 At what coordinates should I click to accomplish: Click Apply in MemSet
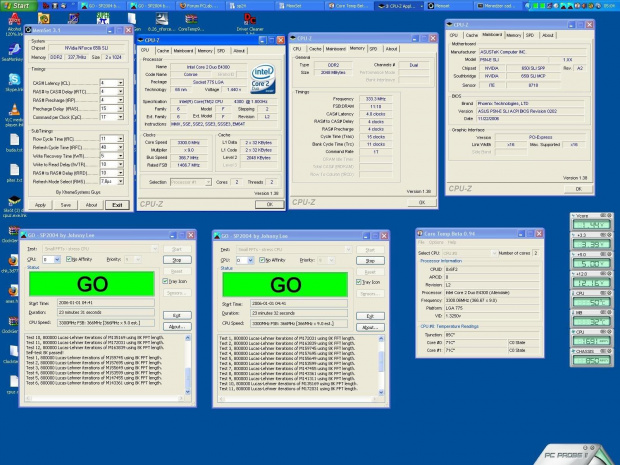tap(40, 205)
